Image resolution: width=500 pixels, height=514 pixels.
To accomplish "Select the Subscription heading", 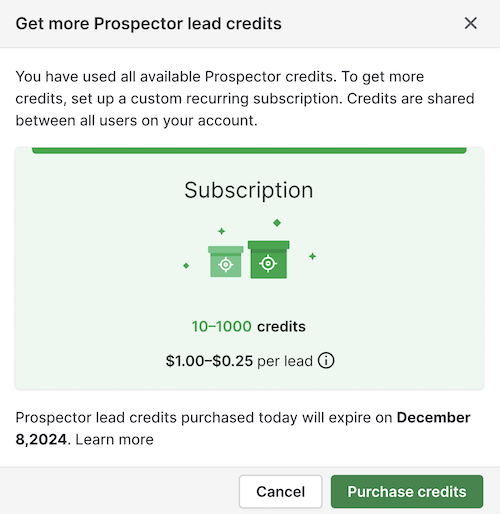I will point(249,190).
